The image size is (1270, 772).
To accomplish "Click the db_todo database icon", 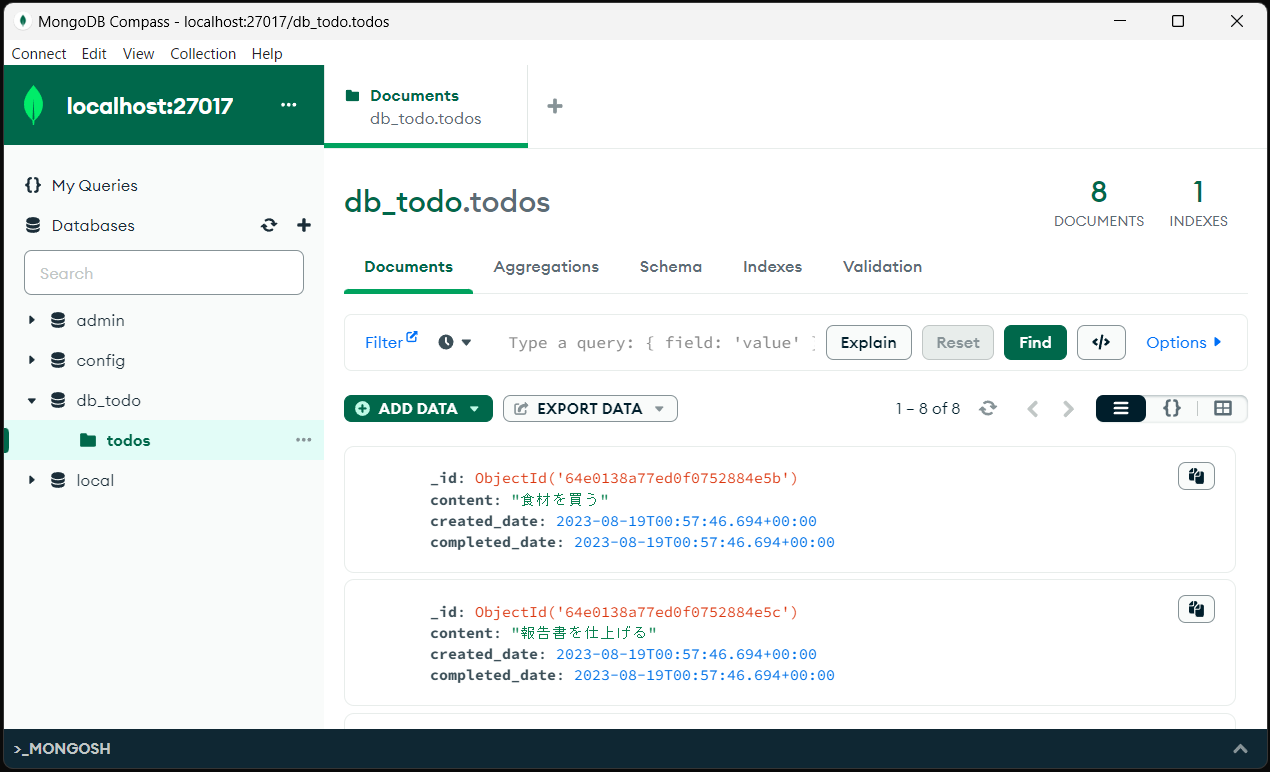I will point(58,400).
